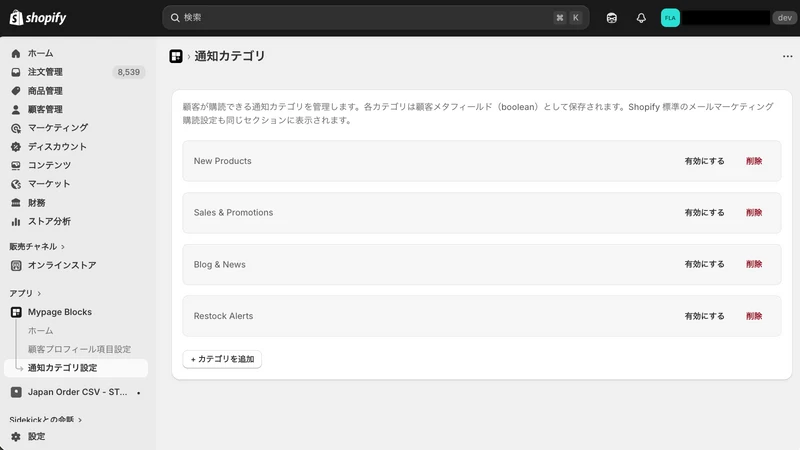Open Mypage Blocks app icon in sidebar

tap(16, 312)
